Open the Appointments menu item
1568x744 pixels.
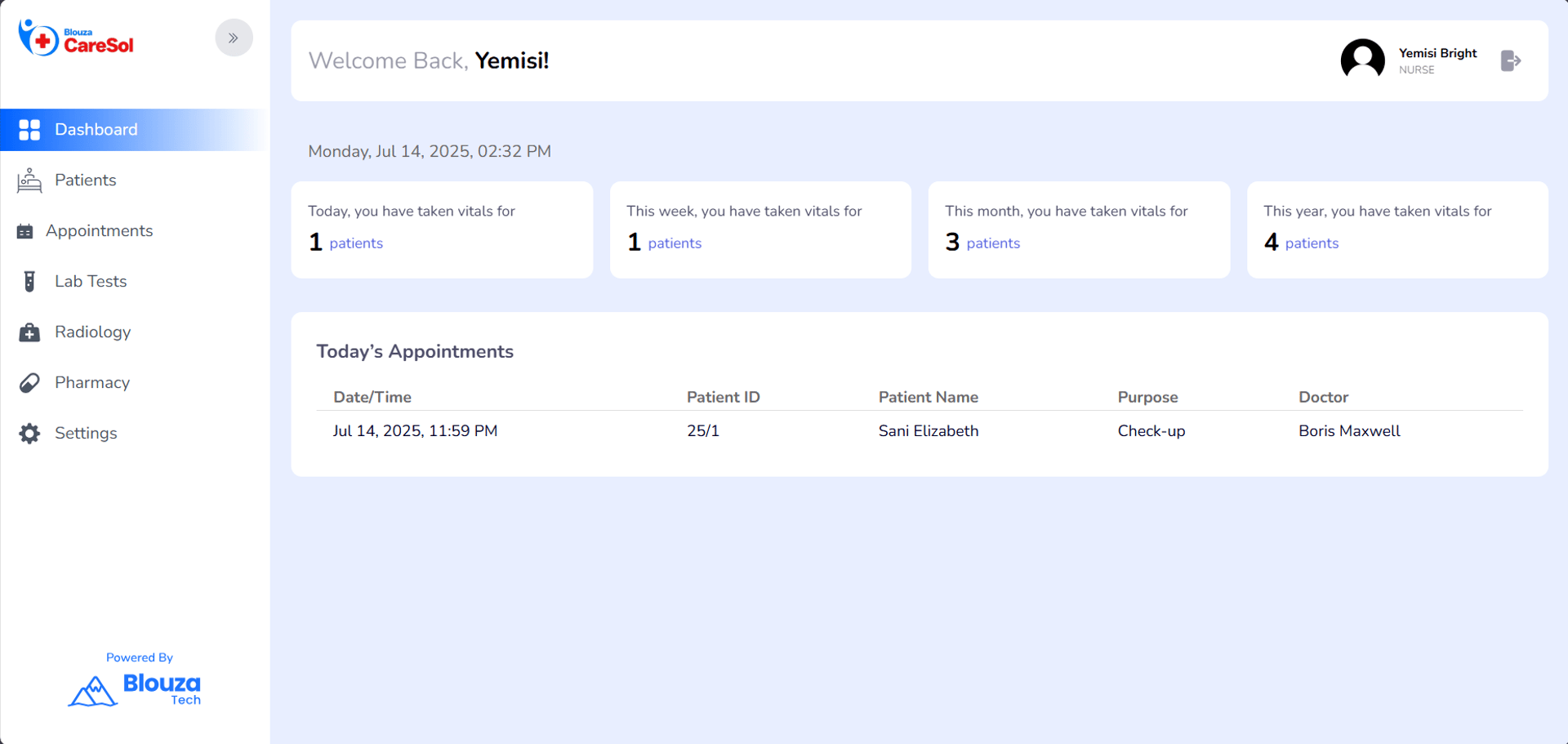coord(100,231)
